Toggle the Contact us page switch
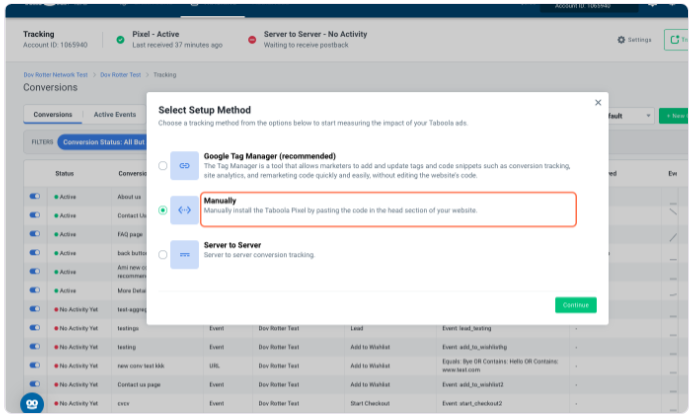Image resolution: width=690 pixels, height=419 pixels. coord(35,384)
